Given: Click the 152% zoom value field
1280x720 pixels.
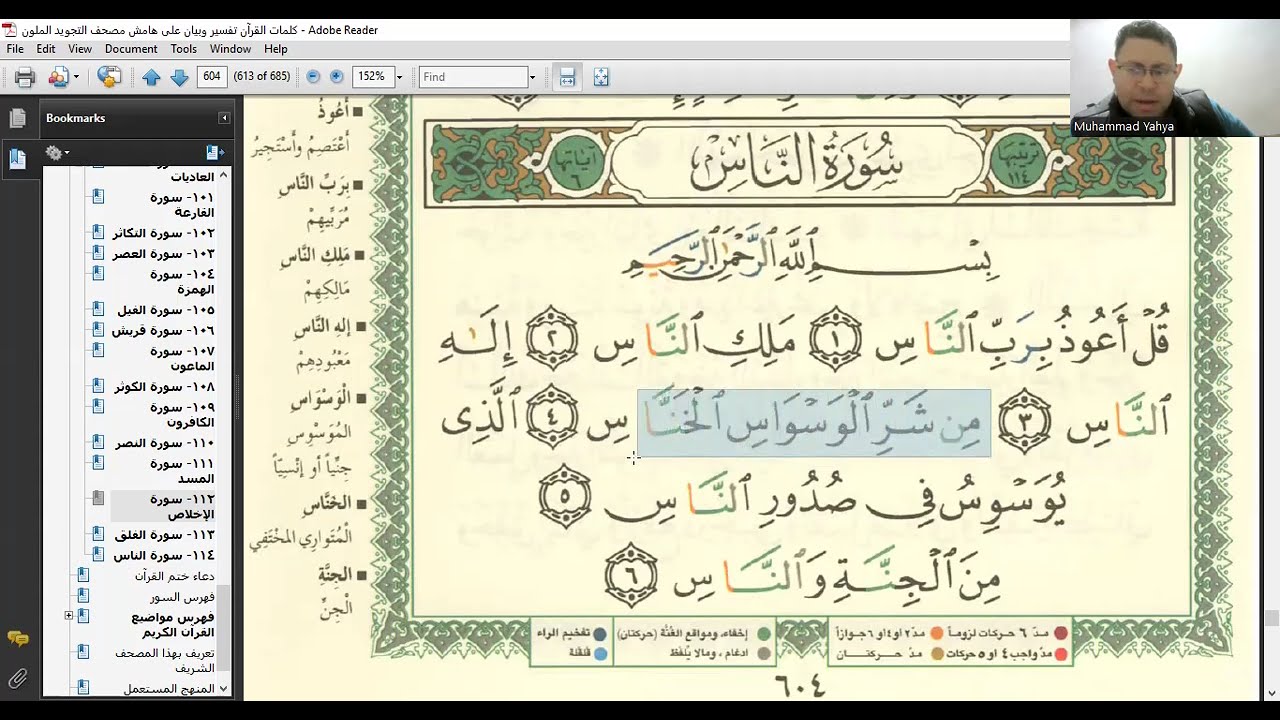Looking at the screenshot, I should click(372, 77).
